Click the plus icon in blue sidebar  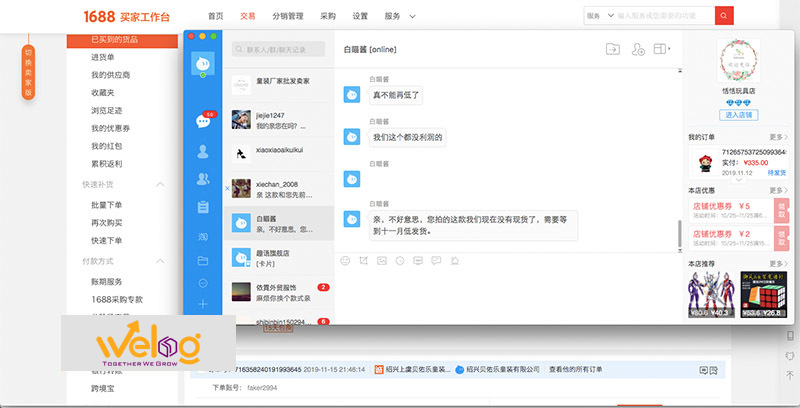click(203, 304)
